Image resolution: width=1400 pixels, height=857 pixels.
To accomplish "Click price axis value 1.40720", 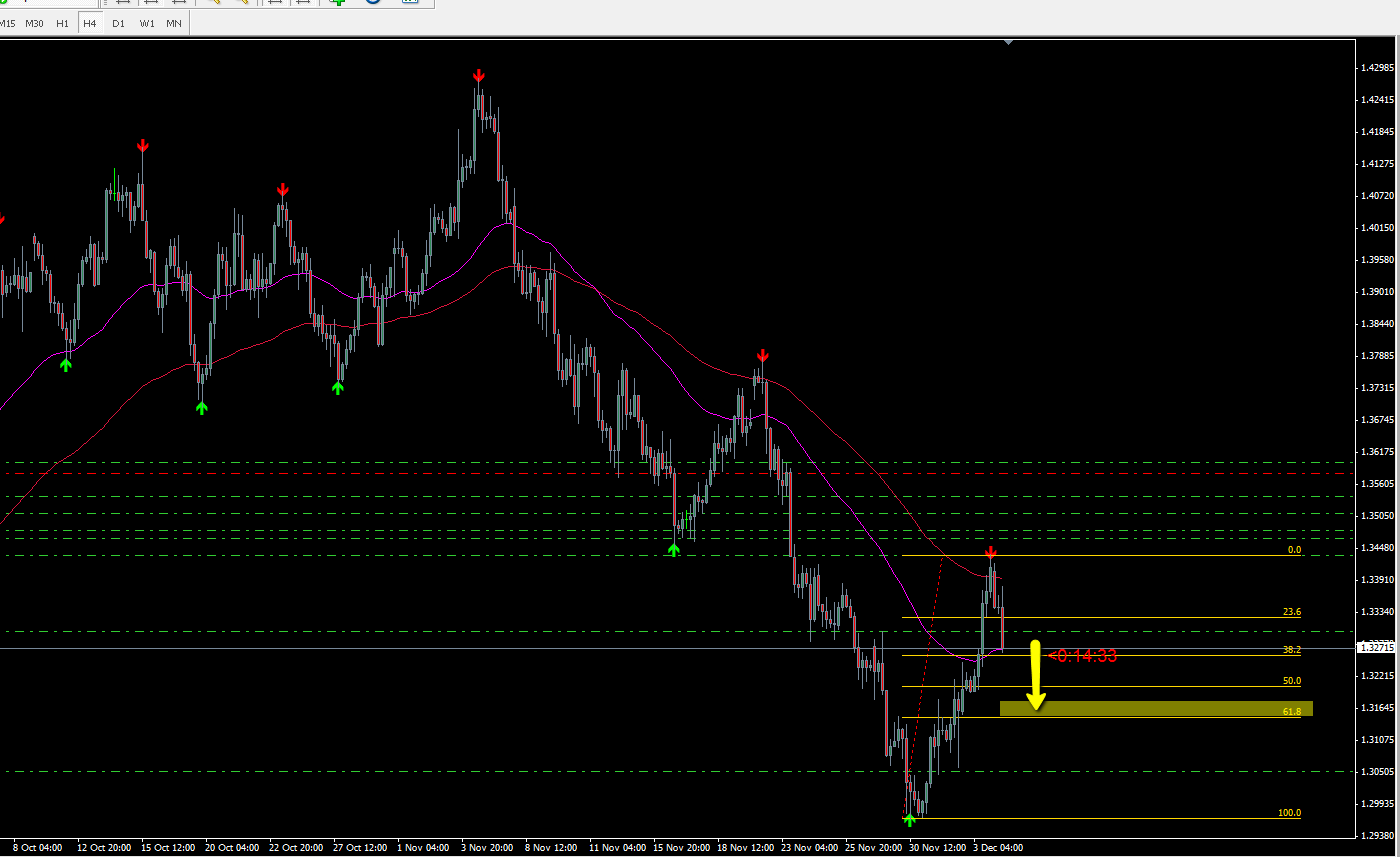I will tap(1377, 196).
